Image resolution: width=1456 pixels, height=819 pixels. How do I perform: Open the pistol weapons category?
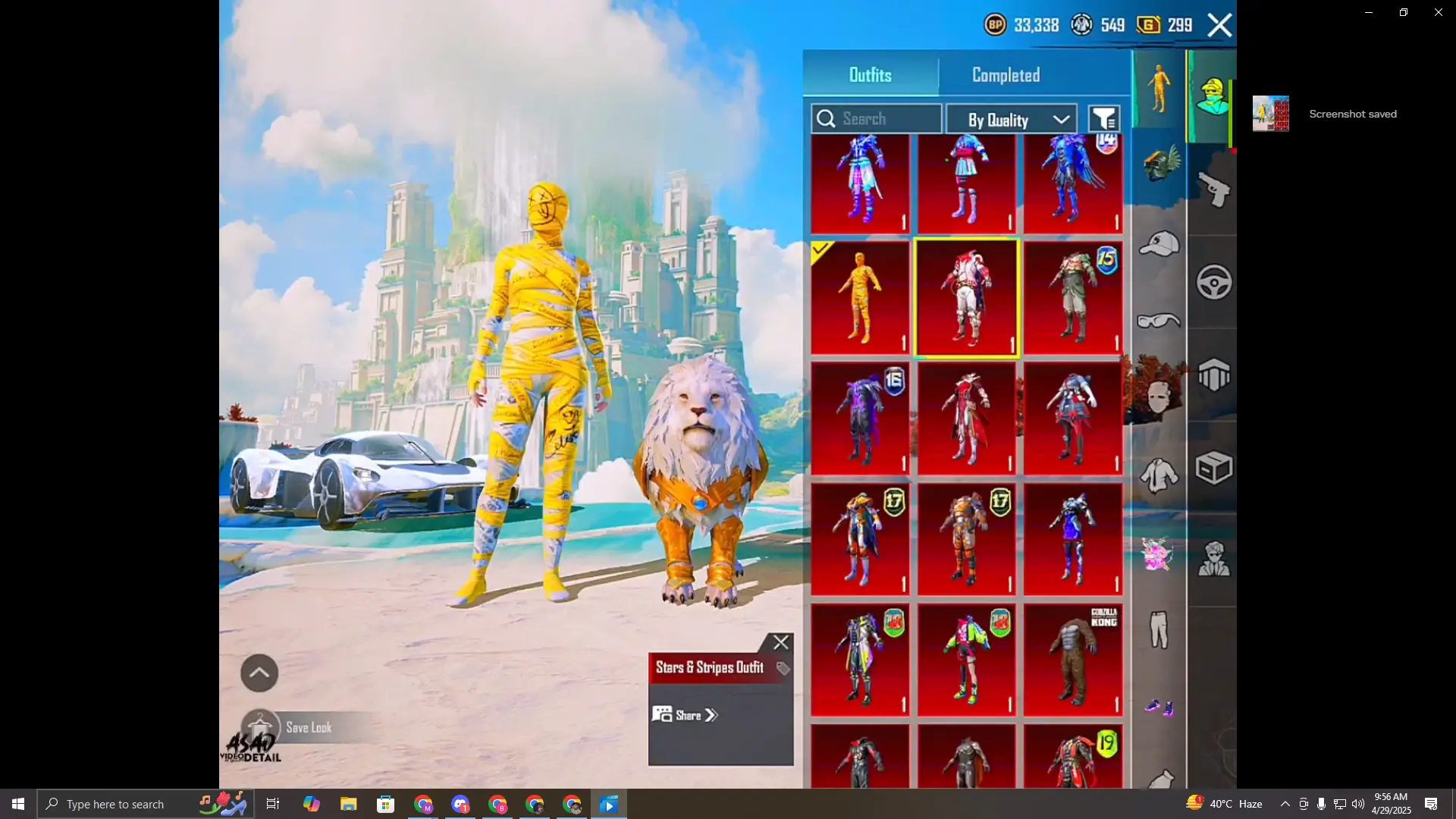tap(1213, 190)
